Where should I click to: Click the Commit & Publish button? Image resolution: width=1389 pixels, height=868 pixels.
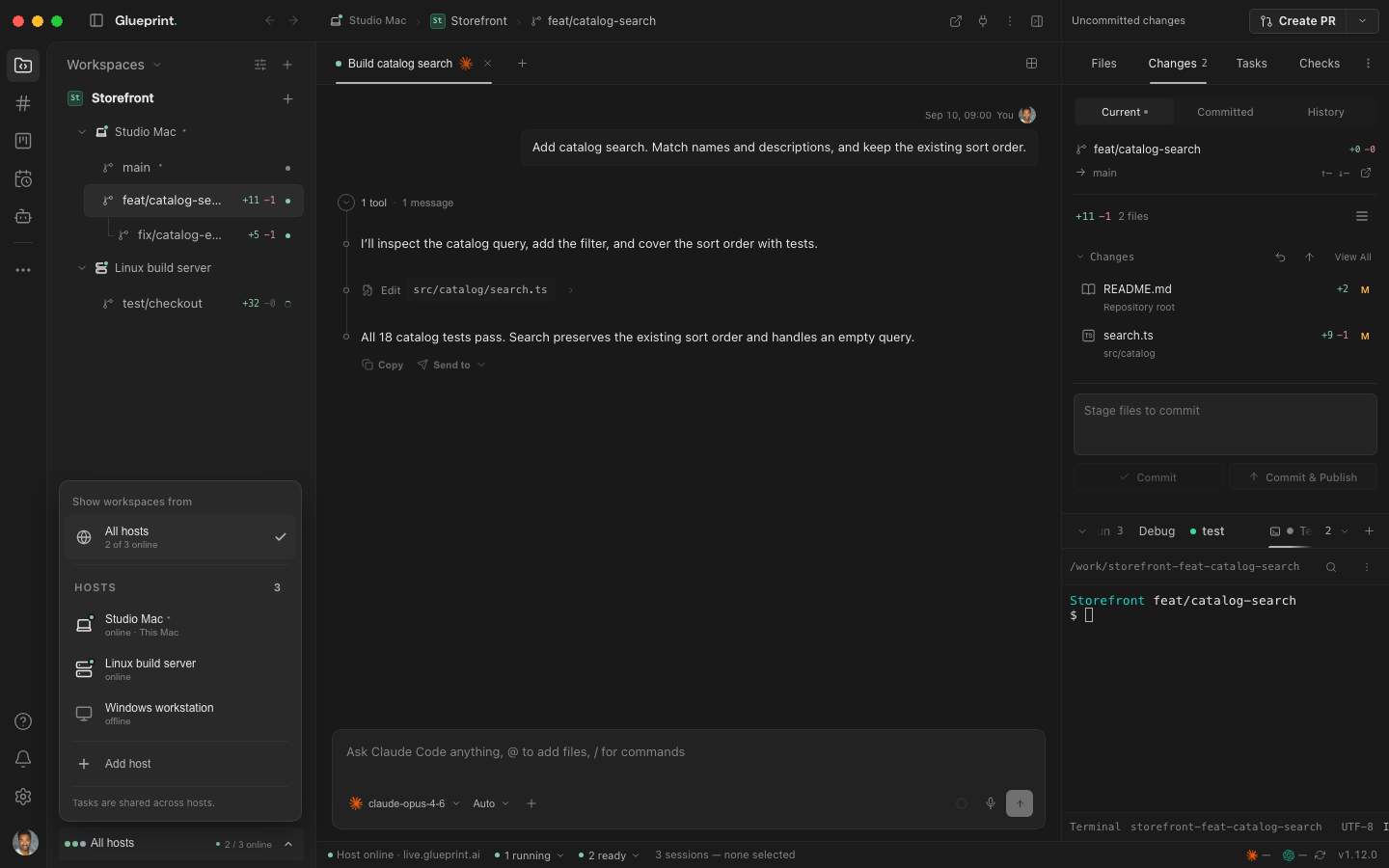[x=1302, y=477]
